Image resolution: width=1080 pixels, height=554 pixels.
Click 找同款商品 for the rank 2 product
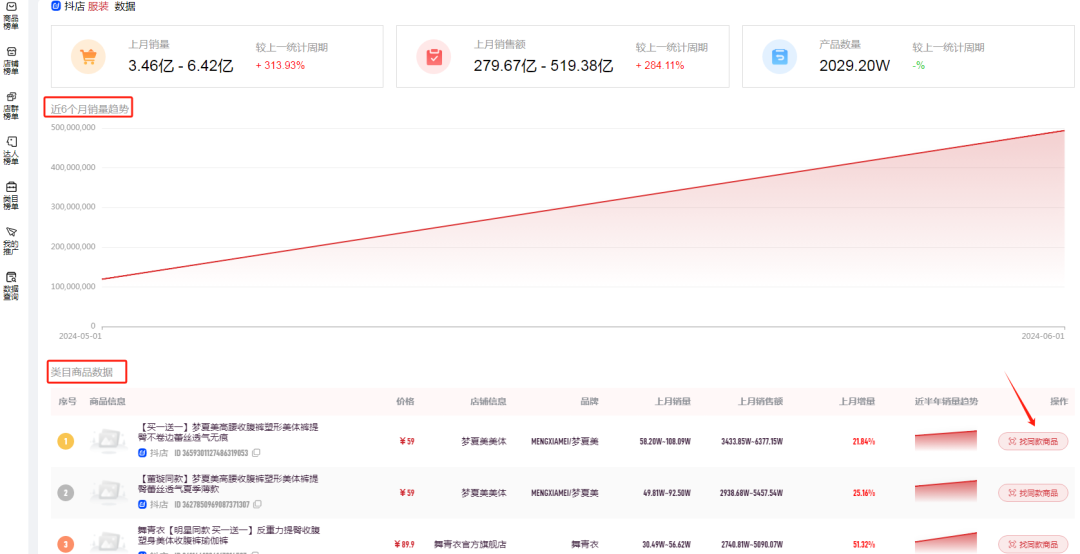pos(1033,493)
